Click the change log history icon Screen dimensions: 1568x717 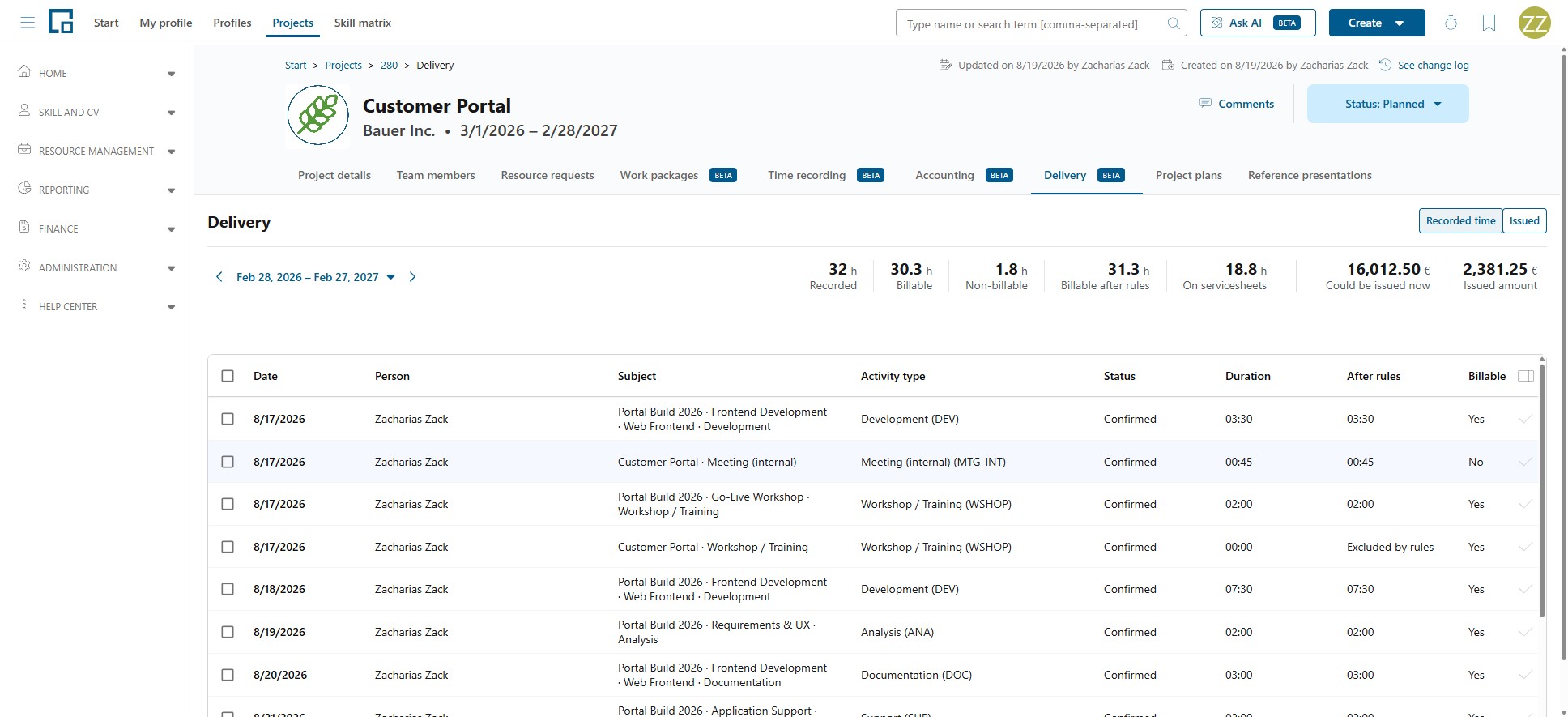[x=1385, y=65]
